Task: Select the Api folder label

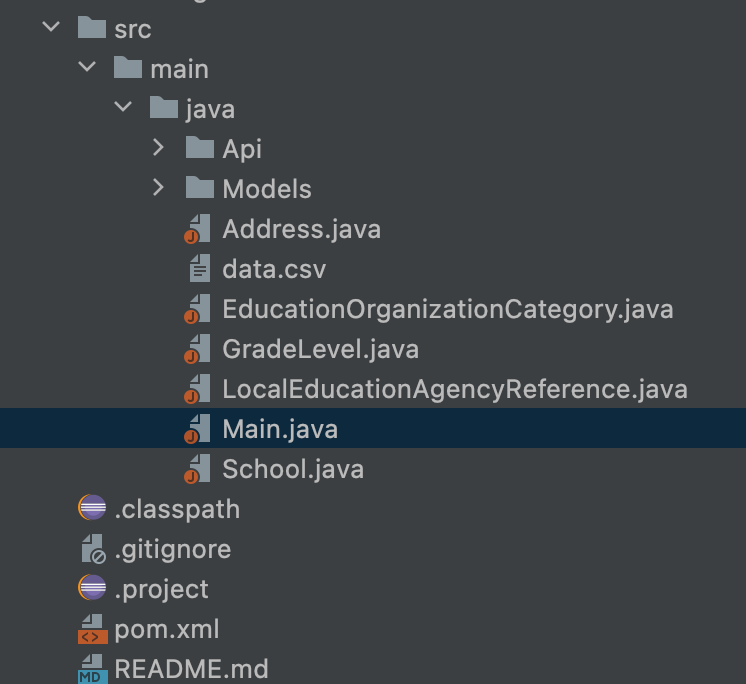Action: coord(242,149)
